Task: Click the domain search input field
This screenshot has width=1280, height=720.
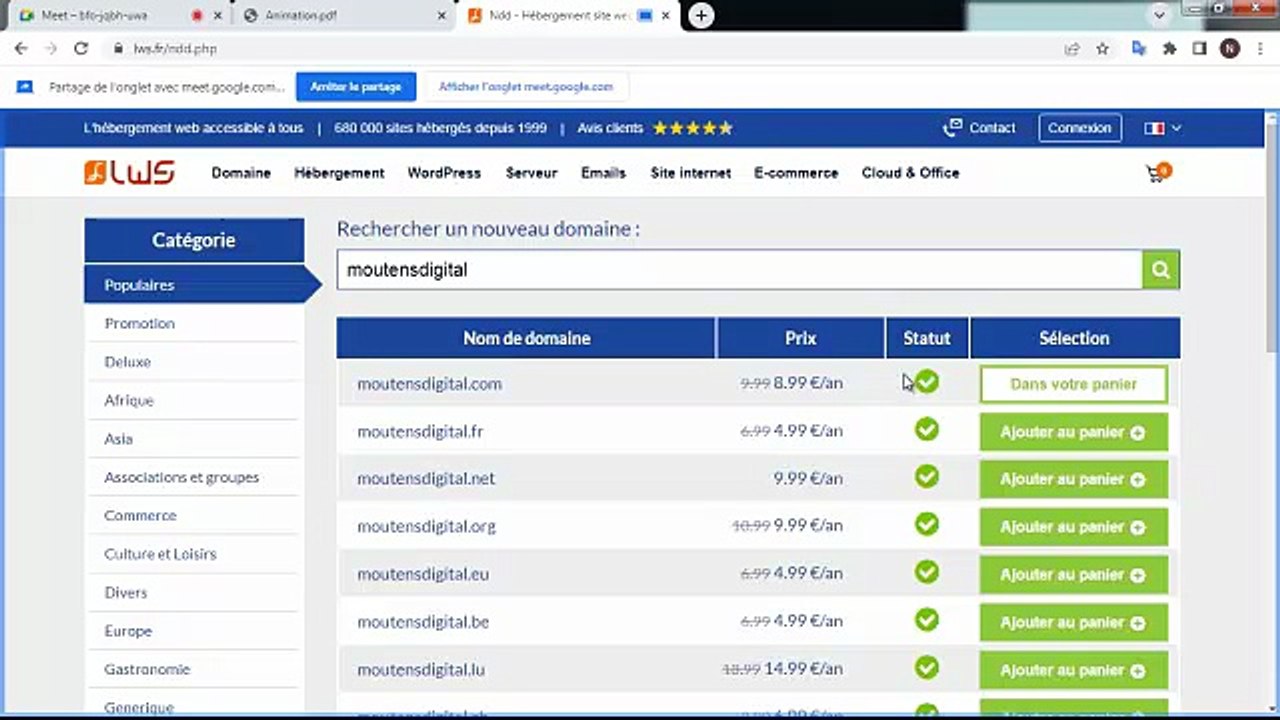Action: click(740, 270)
